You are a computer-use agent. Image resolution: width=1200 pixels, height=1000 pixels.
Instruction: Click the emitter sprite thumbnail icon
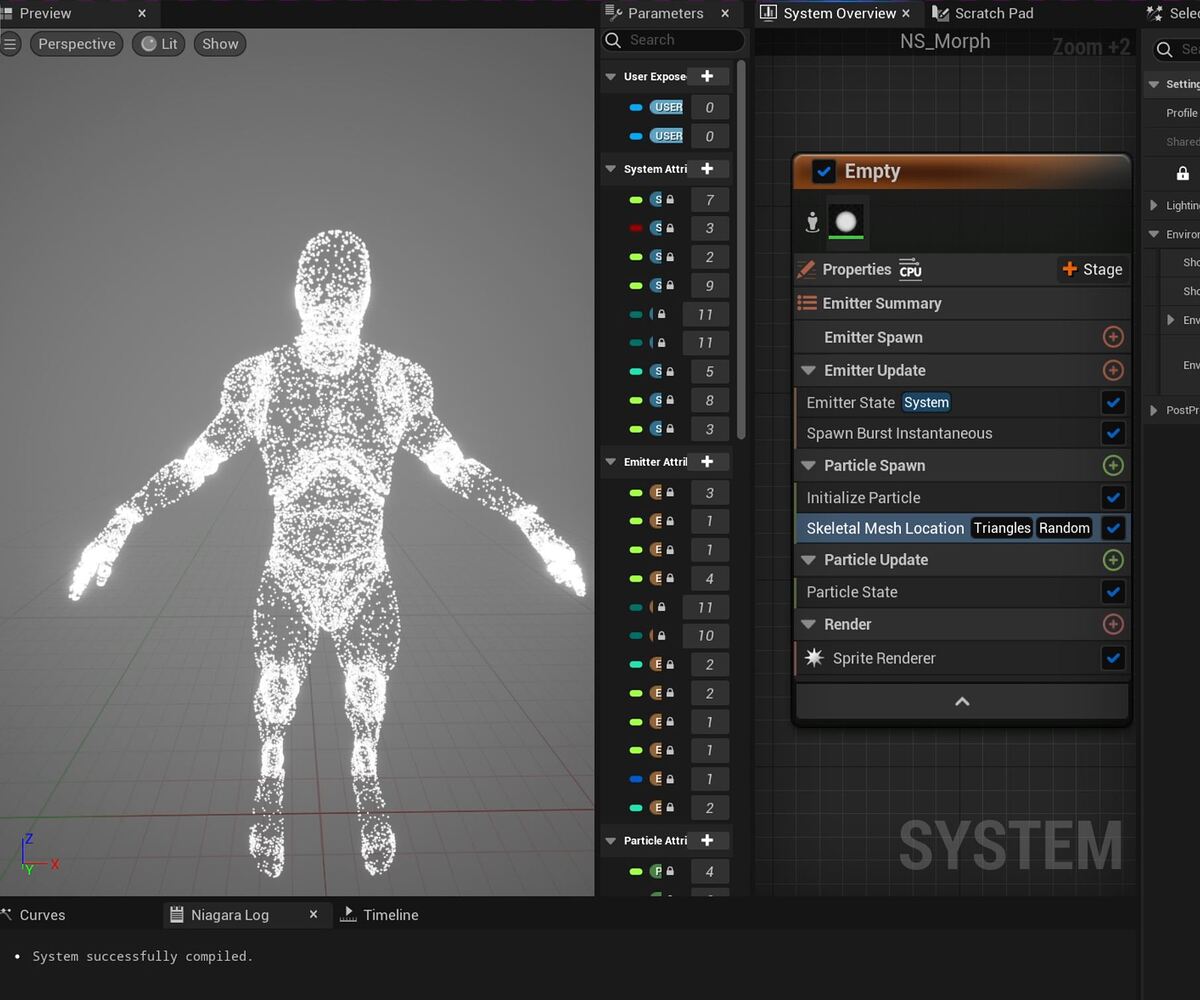click(846, 222)
